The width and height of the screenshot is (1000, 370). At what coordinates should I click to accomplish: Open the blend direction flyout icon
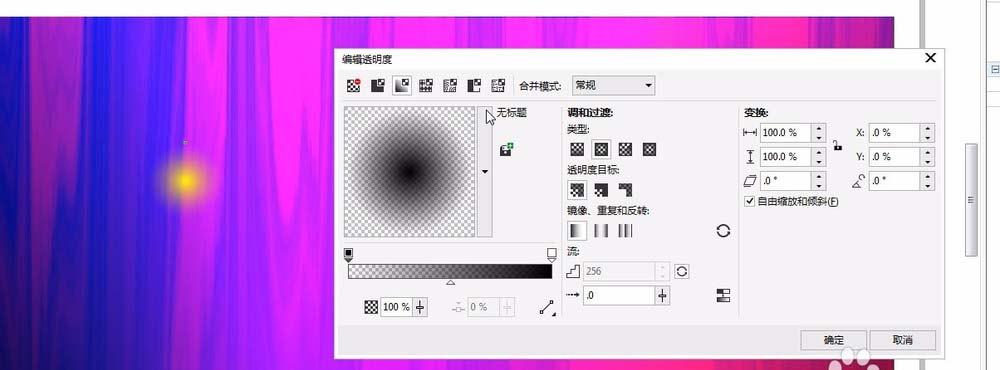(x=547, y=307)
